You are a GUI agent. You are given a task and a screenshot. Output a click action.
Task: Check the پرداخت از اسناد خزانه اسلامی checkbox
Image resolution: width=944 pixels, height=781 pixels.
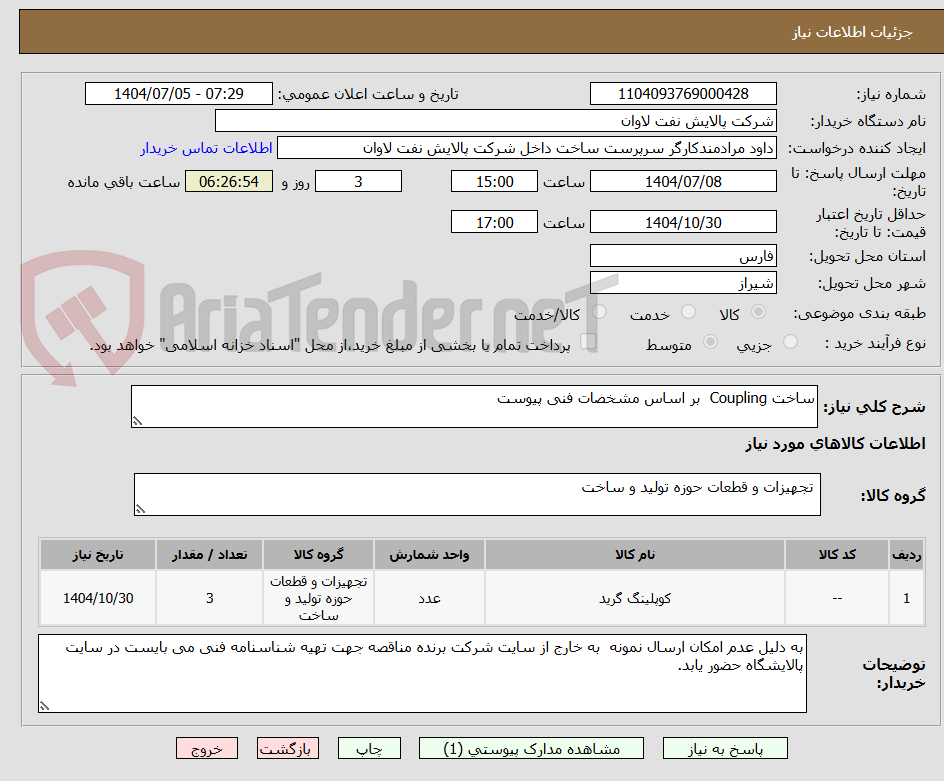click(x=589, y=340)
